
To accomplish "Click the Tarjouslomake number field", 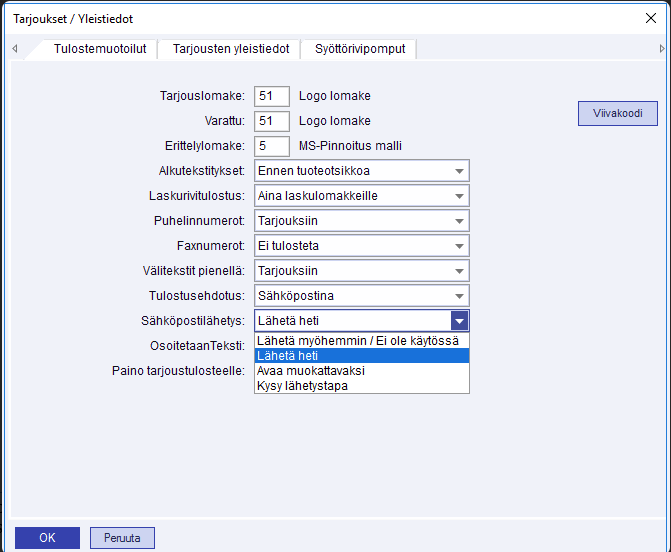I will click(x=271, y=96).
